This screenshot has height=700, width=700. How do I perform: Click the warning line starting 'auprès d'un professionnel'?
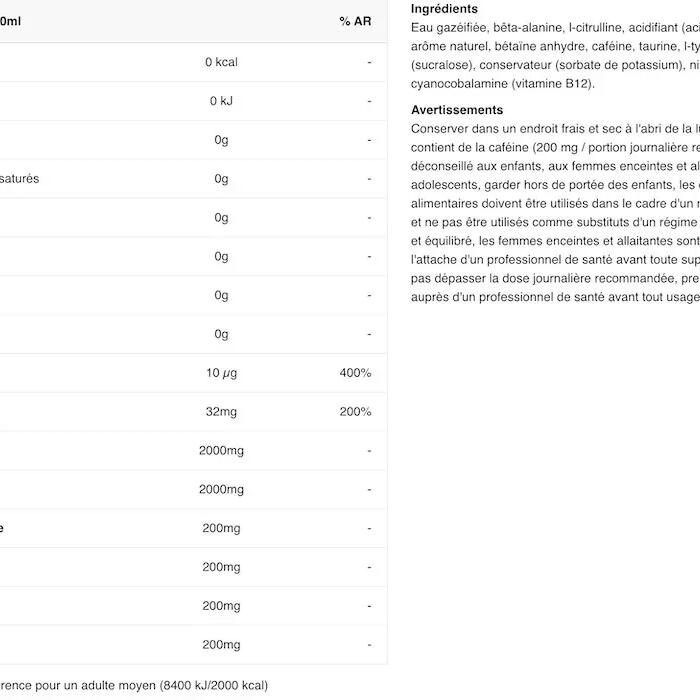555,297
